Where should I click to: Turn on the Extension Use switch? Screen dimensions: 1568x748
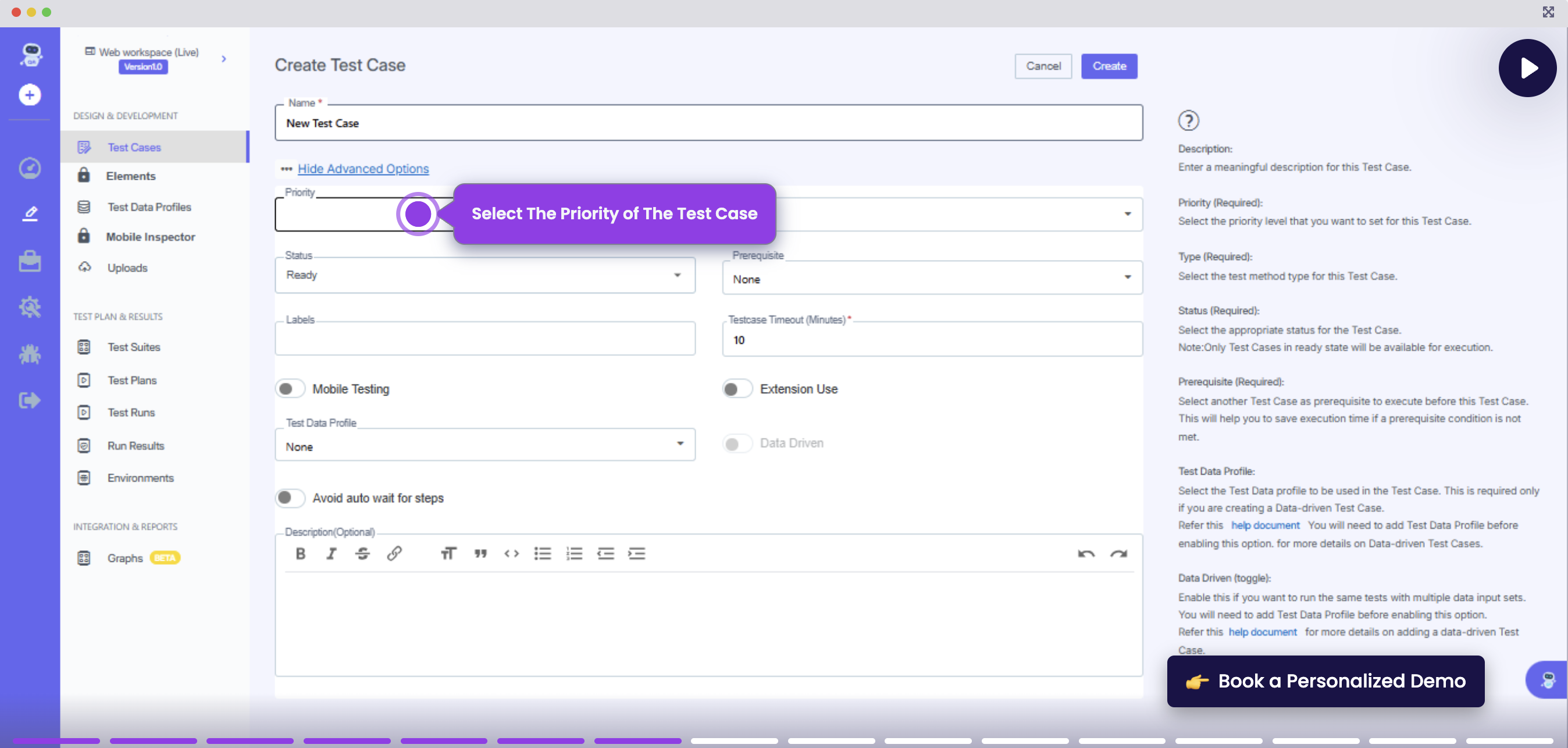[736, 389]
